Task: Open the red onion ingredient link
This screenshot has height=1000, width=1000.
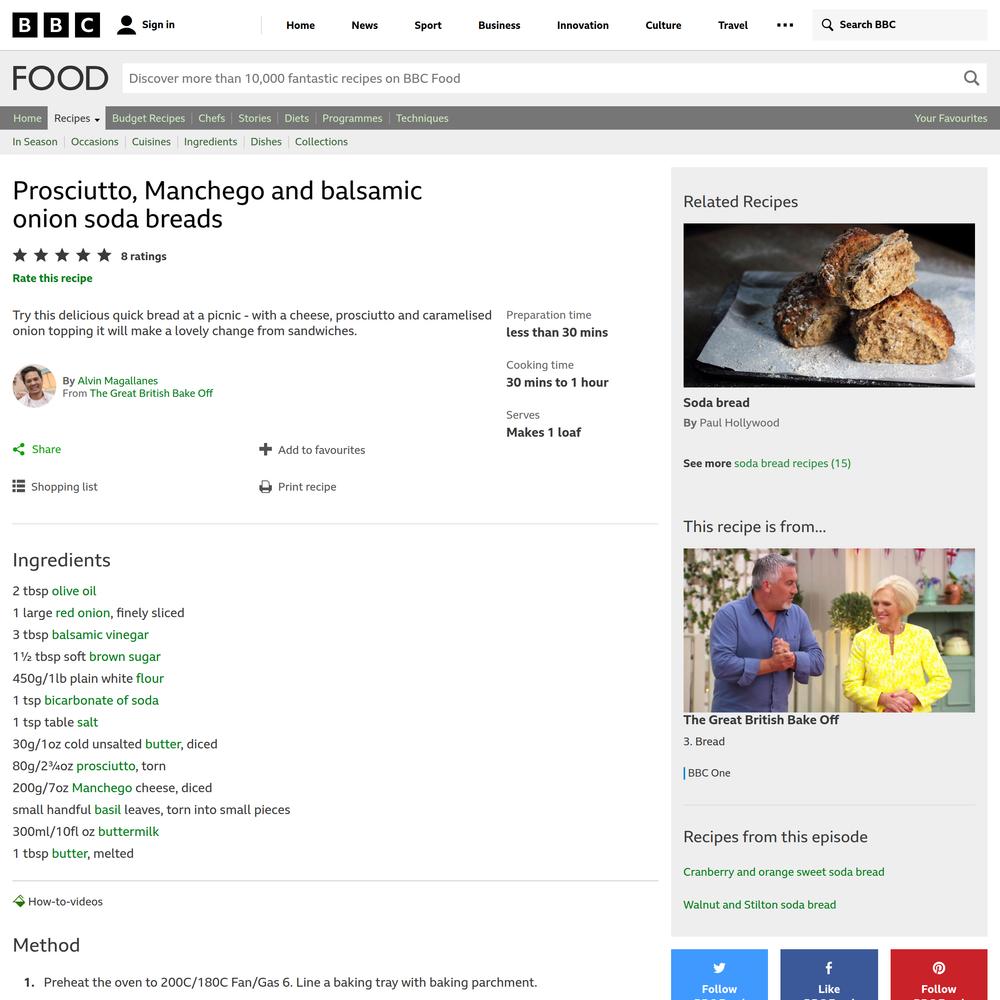Action: 83,613
